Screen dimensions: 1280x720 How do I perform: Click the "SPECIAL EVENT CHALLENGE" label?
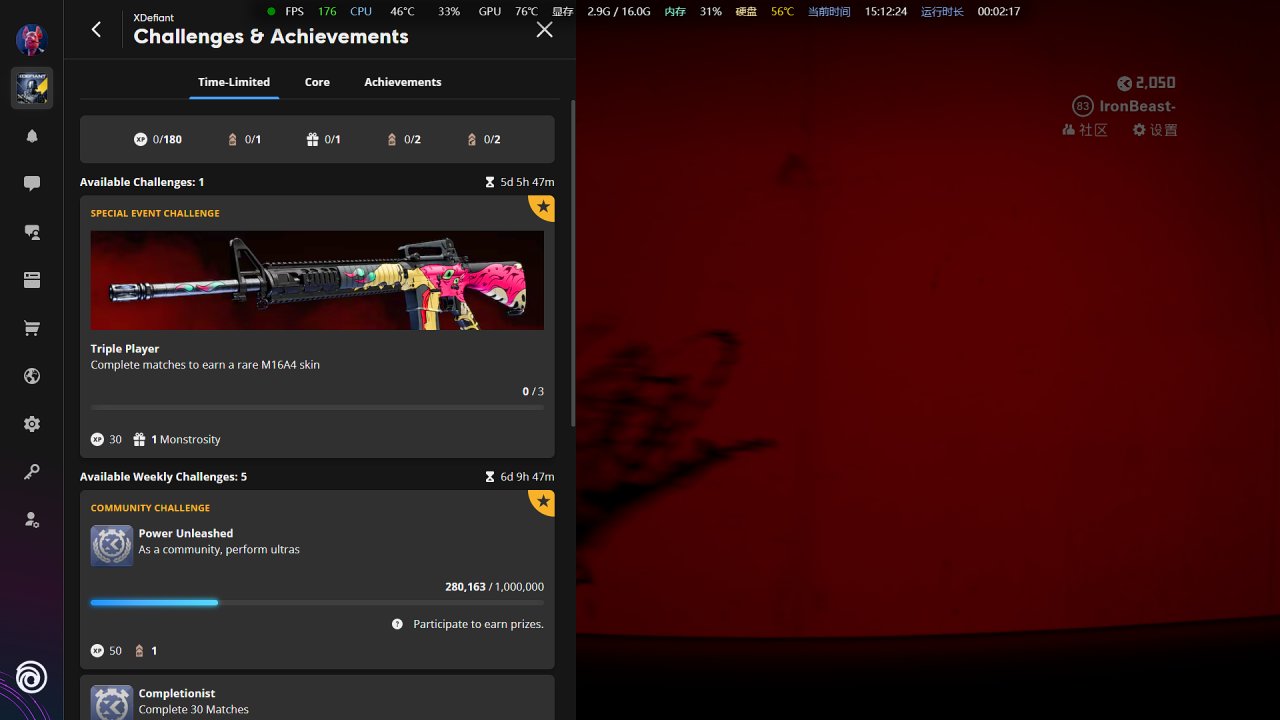click(x=155, y=213)
